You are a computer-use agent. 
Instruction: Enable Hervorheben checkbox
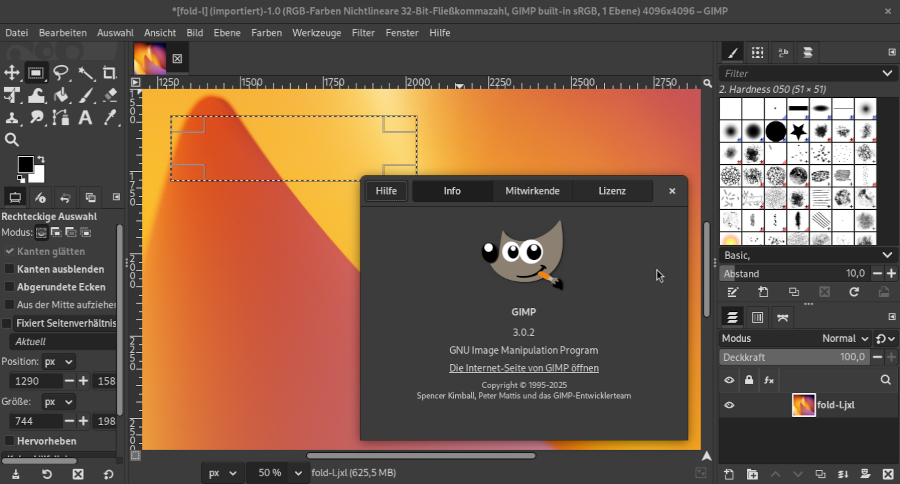click(x=9, y=441)
